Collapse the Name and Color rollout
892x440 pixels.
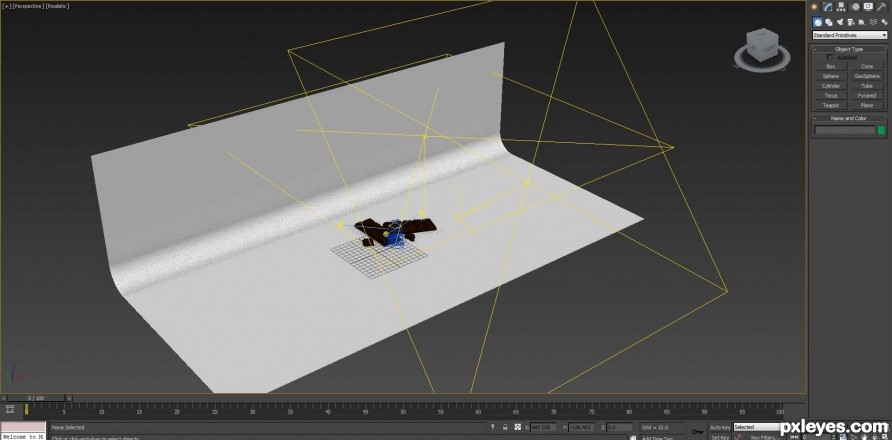click(849, 118)
